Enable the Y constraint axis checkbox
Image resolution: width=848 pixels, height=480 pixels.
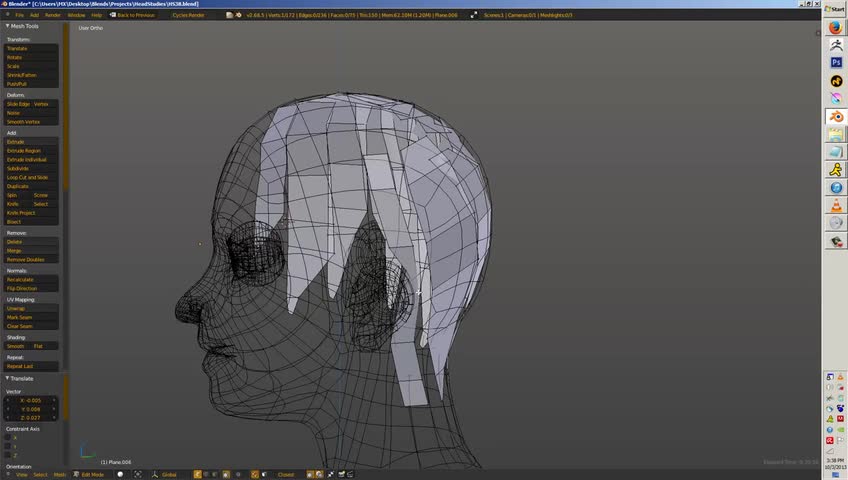pyautogui.click(x=9, y=446)
